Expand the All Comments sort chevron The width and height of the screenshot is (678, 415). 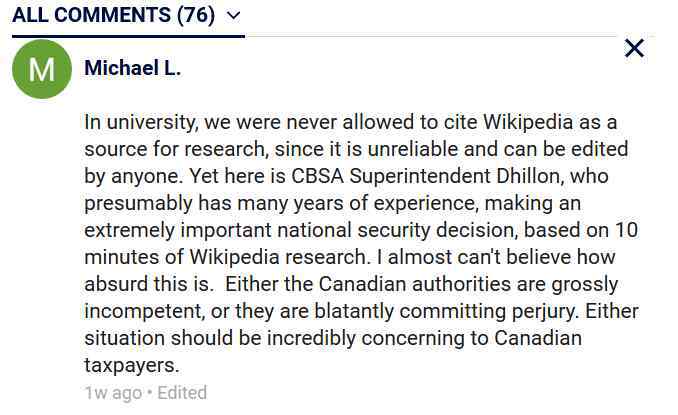coord(233,16)
